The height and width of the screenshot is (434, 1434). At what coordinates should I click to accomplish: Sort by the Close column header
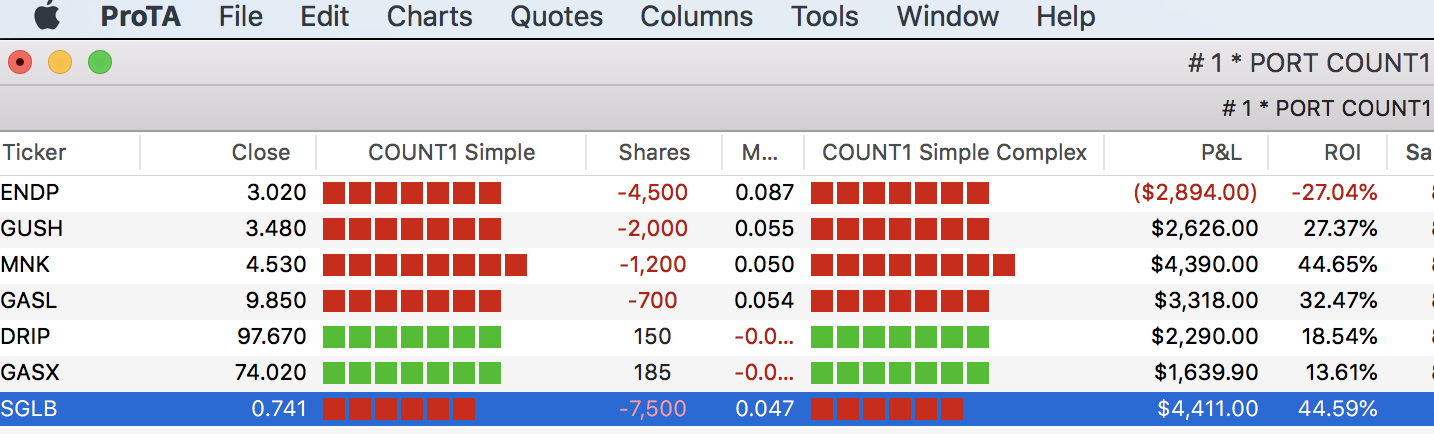(261, 153)
